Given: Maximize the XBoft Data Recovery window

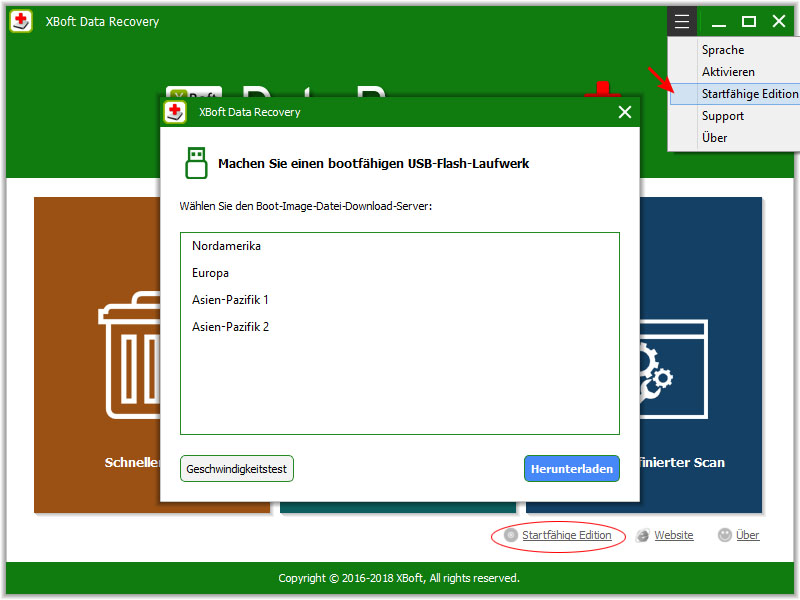Looking at the screenshot, I should 748,21.
